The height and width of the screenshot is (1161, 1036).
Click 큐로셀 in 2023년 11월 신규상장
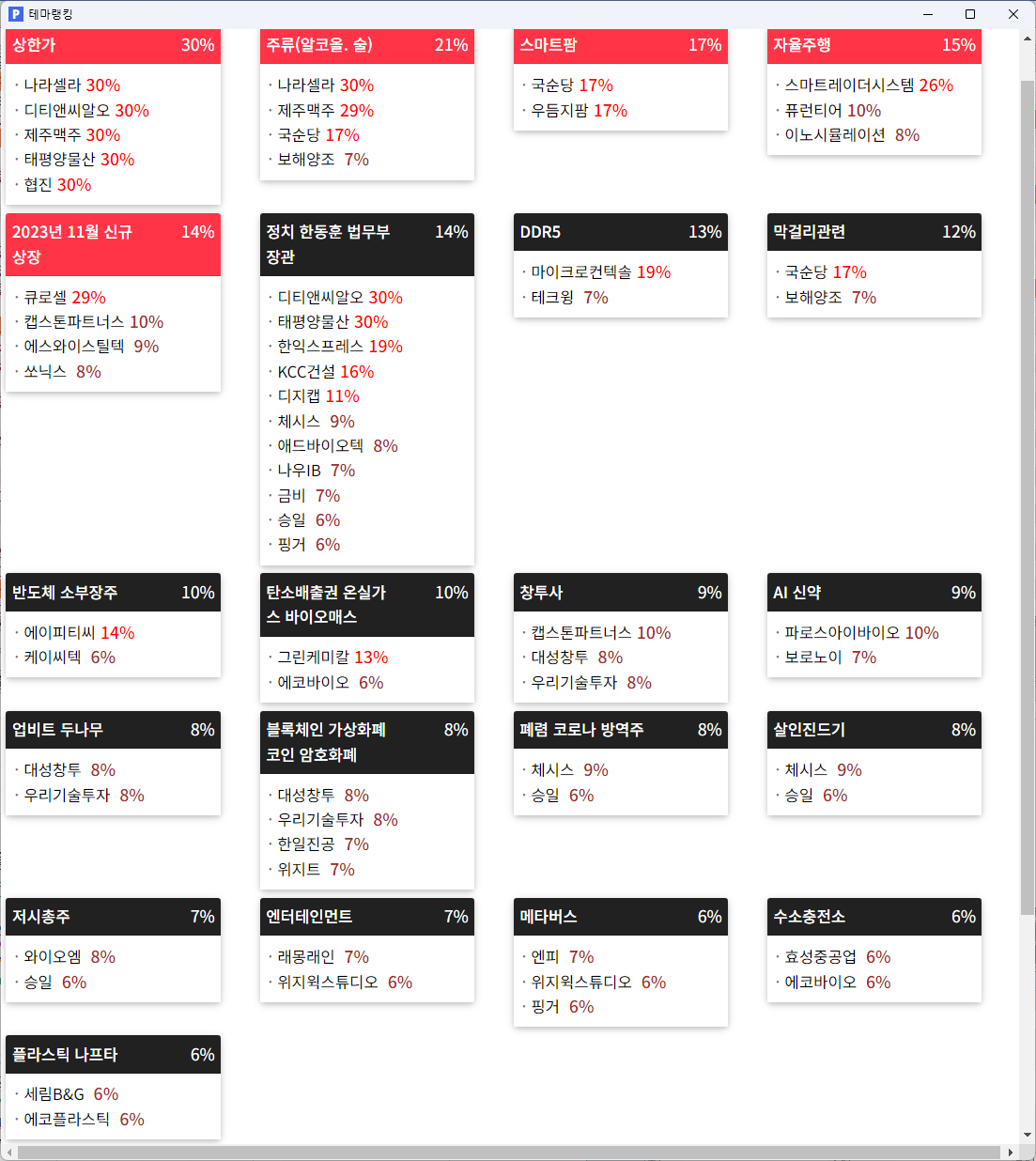click(45, 298)
